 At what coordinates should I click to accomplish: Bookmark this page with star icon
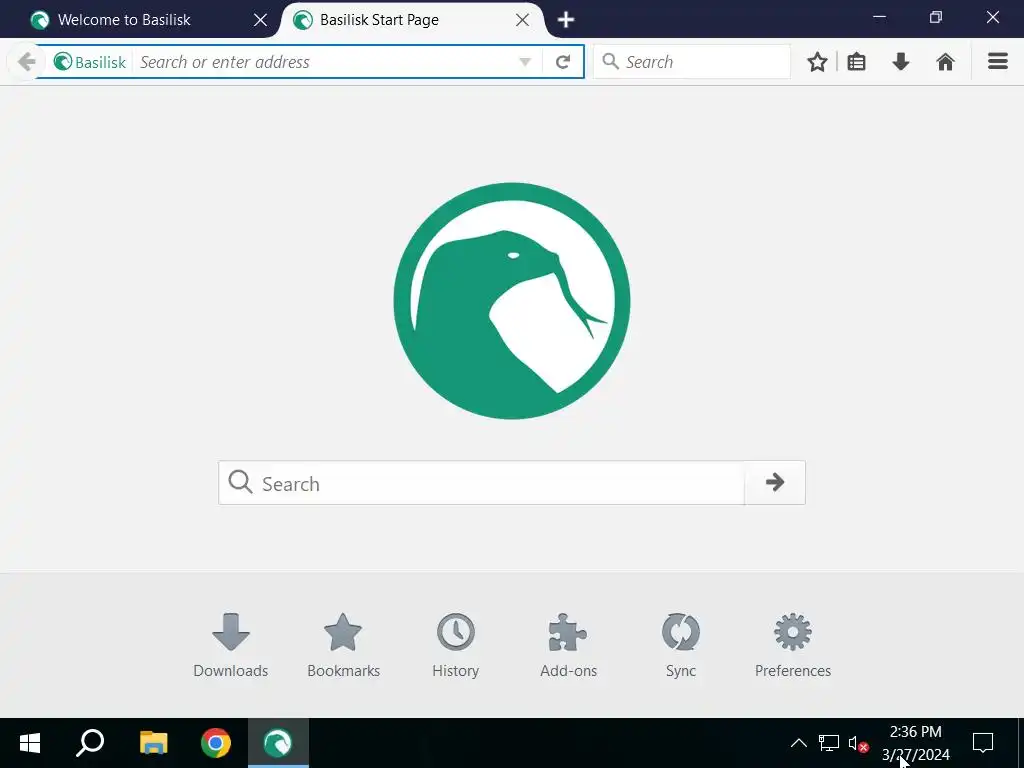point(817,62)
